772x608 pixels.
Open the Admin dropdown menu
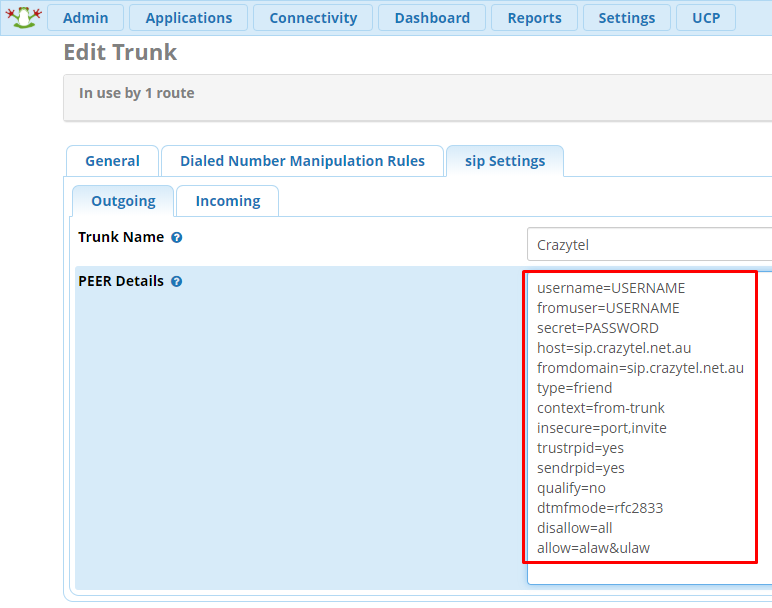pyautogui.click(x=85, y=18)
